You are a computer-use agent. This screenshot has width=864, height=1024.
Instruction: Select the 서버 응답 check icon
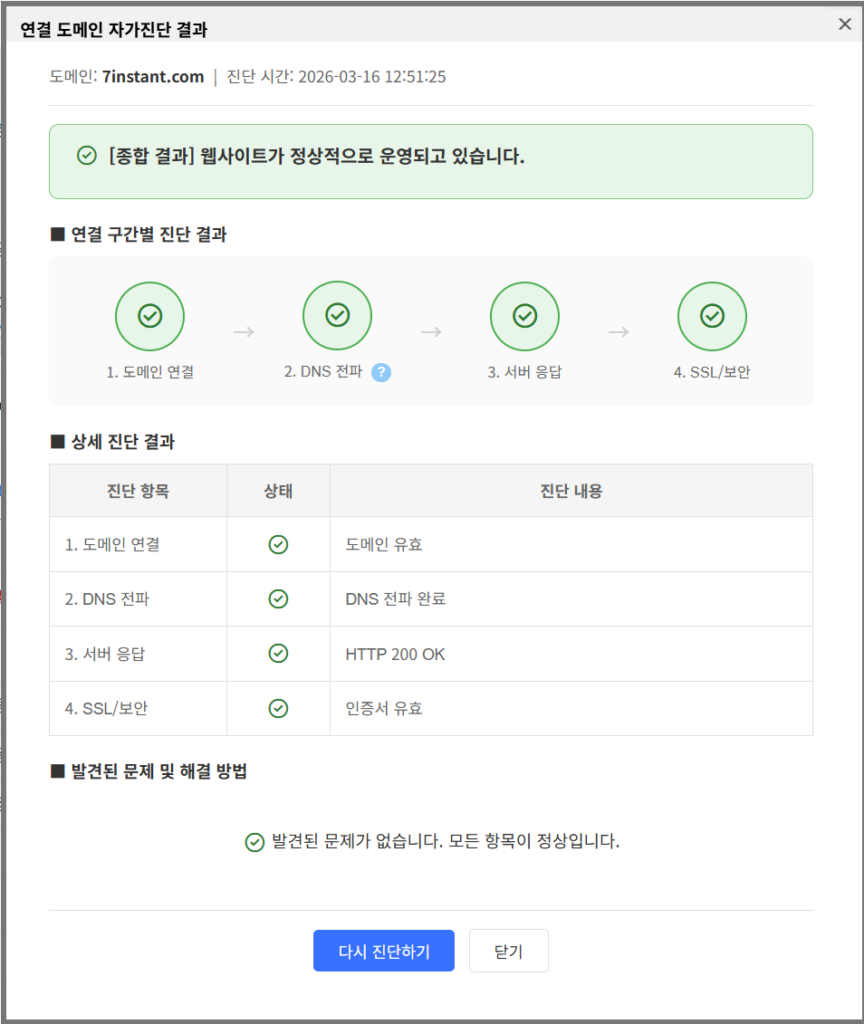pyautogui.click(x=524, y=315)
